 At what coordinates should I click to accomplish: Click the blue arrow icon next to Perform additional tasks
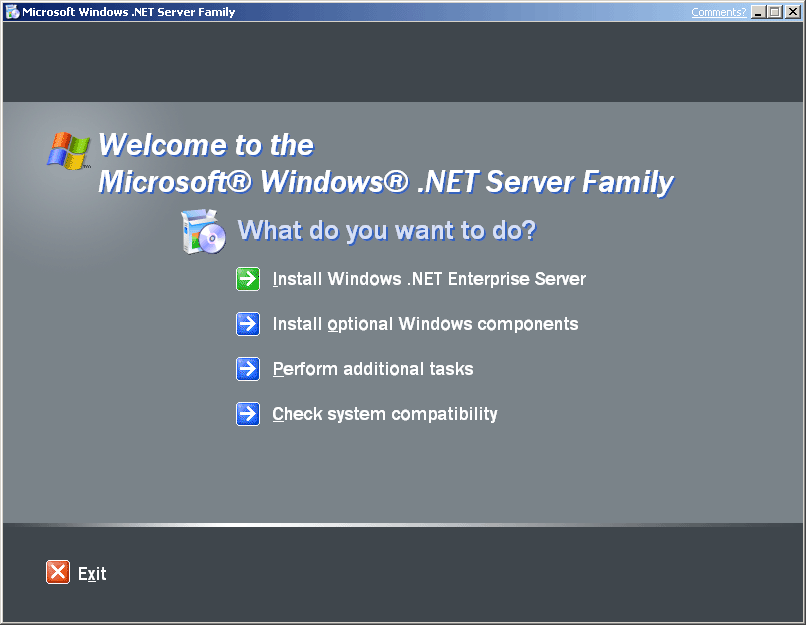point(248,369)
